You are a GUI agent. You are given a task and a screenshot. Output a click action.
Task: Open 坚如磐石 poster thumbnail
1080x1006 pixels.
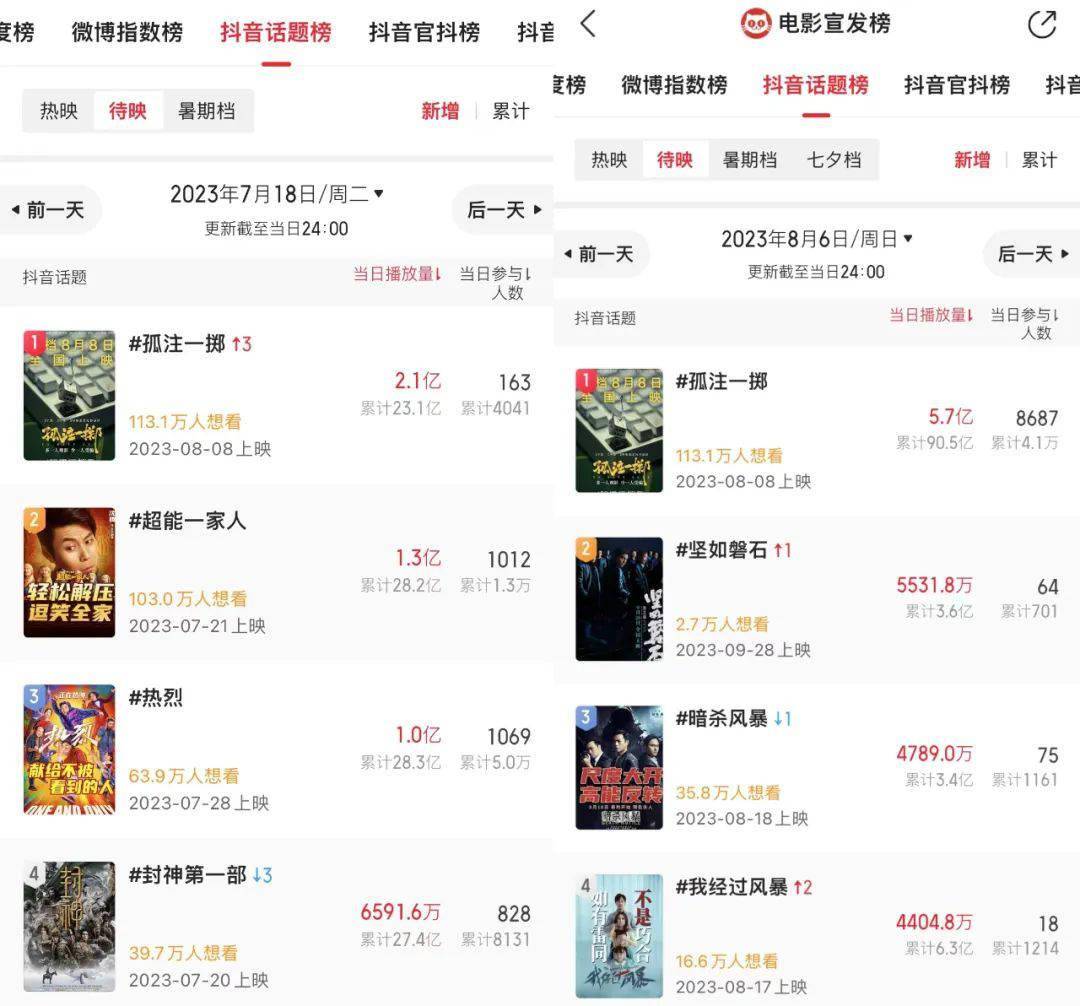(619, 599)
